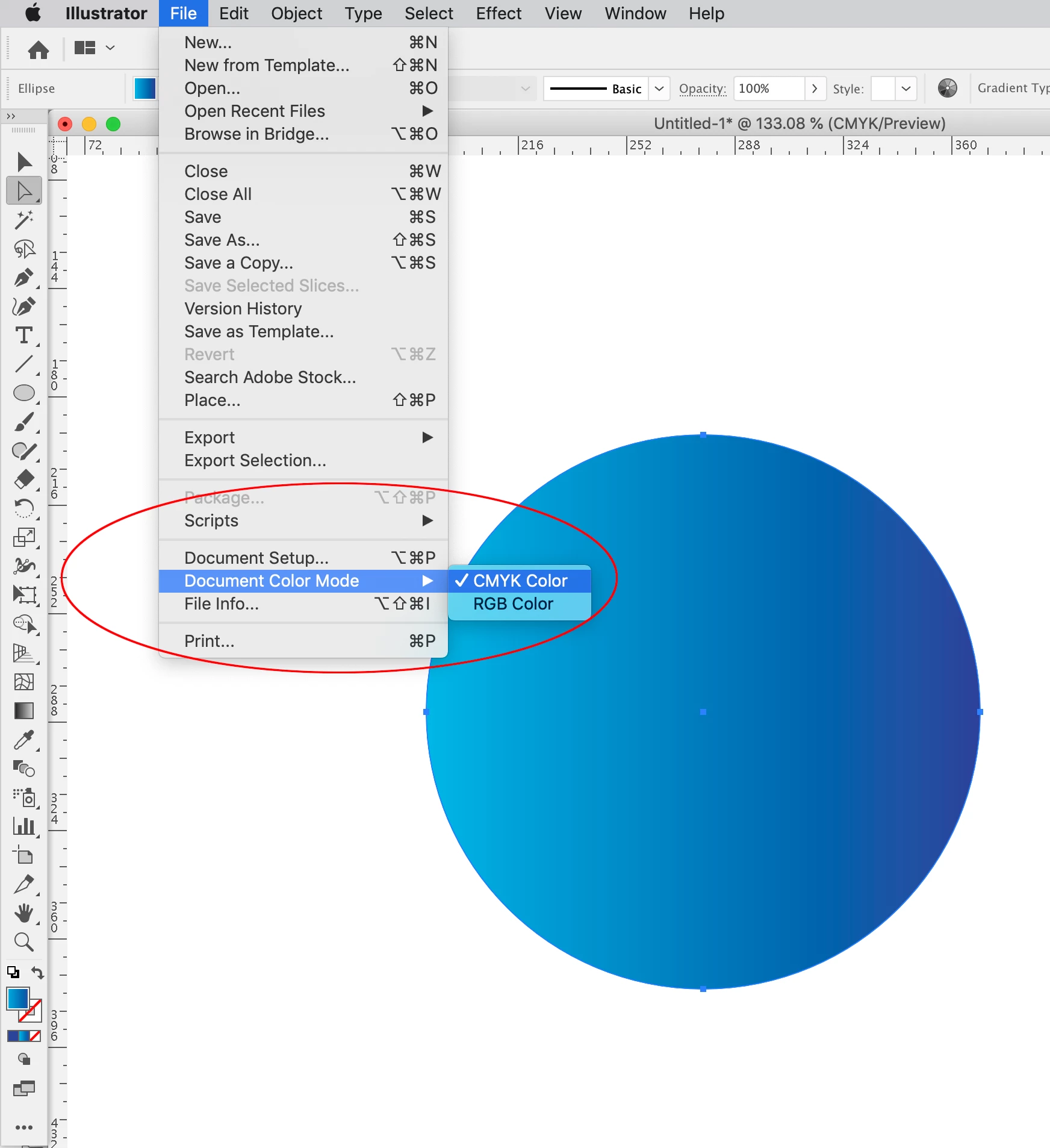
Task: Select the Eraser tool
Action: click(24, 480)
